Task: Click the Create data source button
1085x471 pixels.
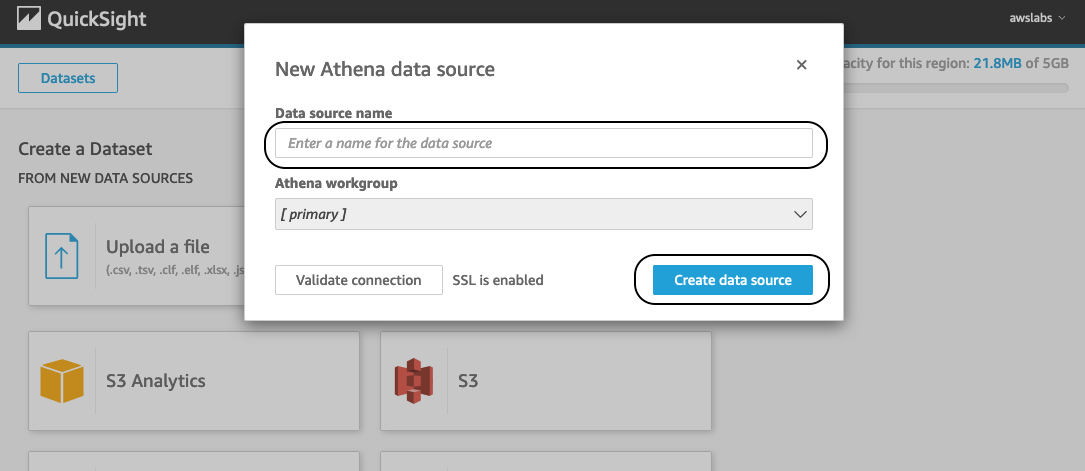Action: pos(733,280)
